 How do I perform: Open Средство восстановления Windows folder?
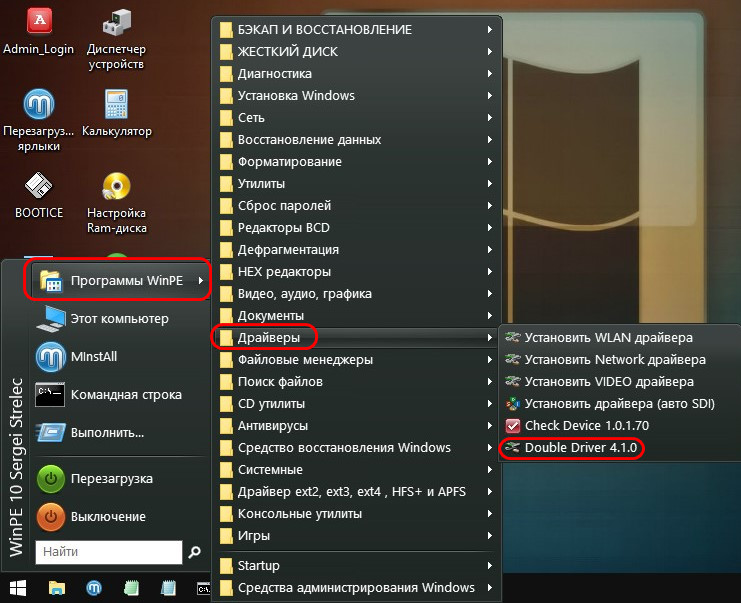(x=357, y=448)
